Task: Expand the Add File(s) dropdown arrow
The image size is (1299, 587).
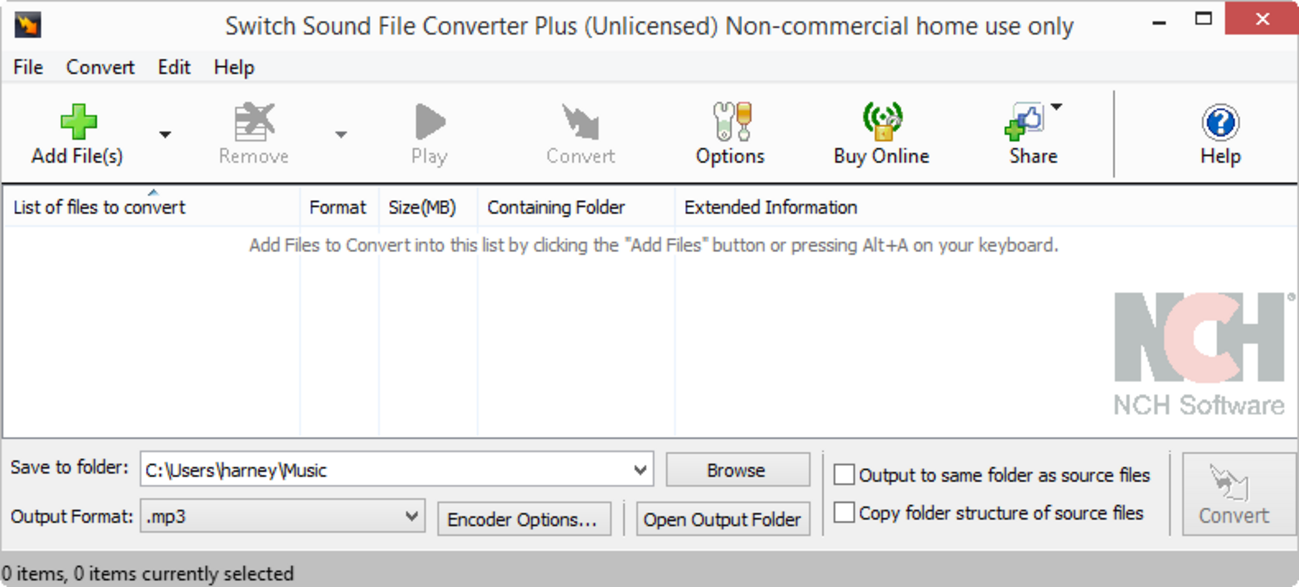Action: point(165,135)
